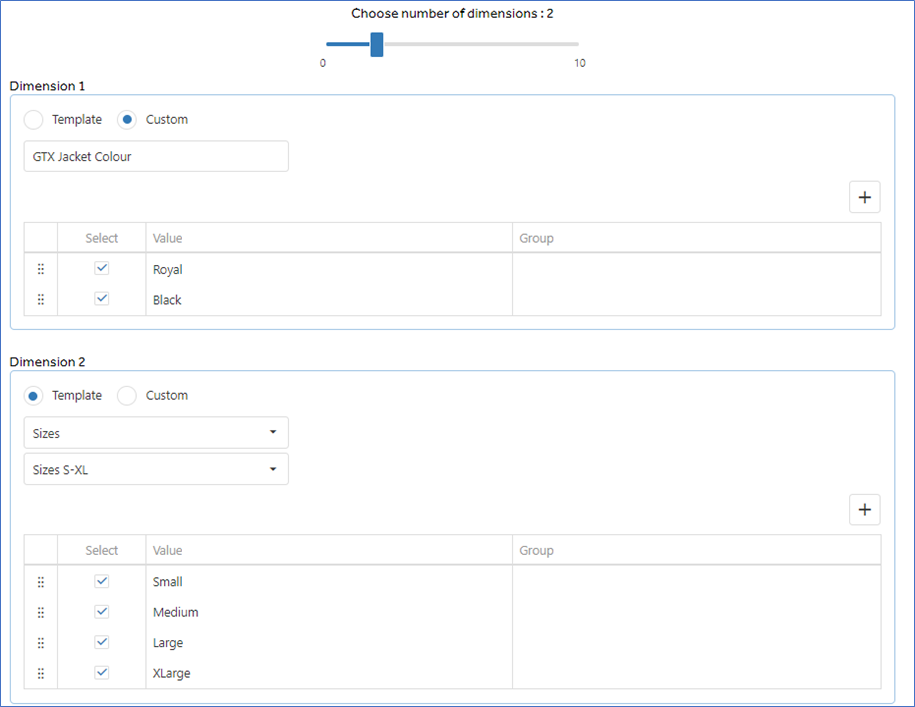Deselect the Medium size checkbox
The width and height of the screenshot is (915, 707).
pos(102,611)
